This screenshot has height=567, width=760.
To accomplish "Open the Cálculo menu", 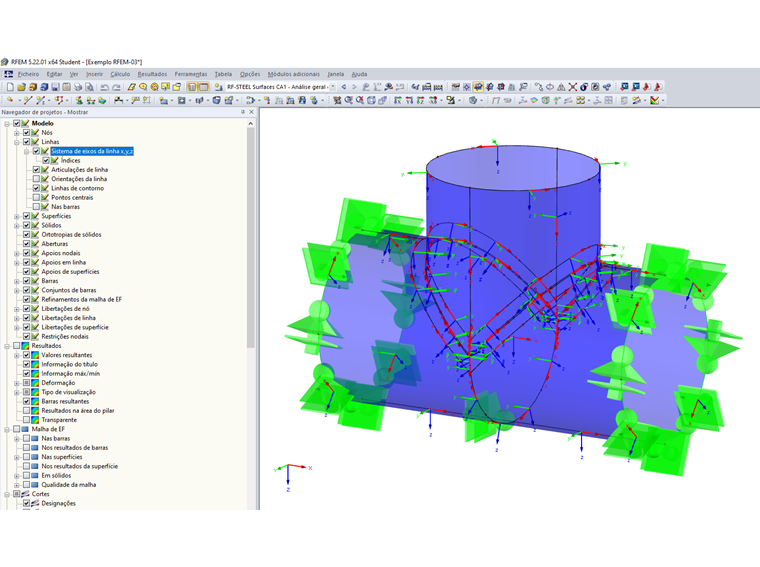I will tap(120, 74).
